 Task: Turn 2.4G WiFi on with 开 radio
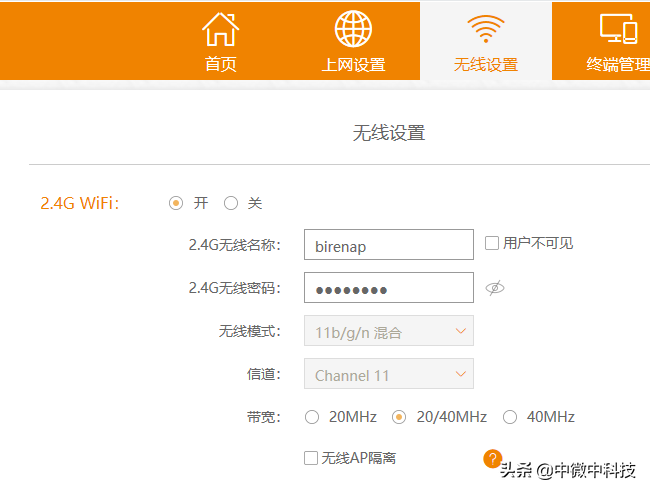176,203
